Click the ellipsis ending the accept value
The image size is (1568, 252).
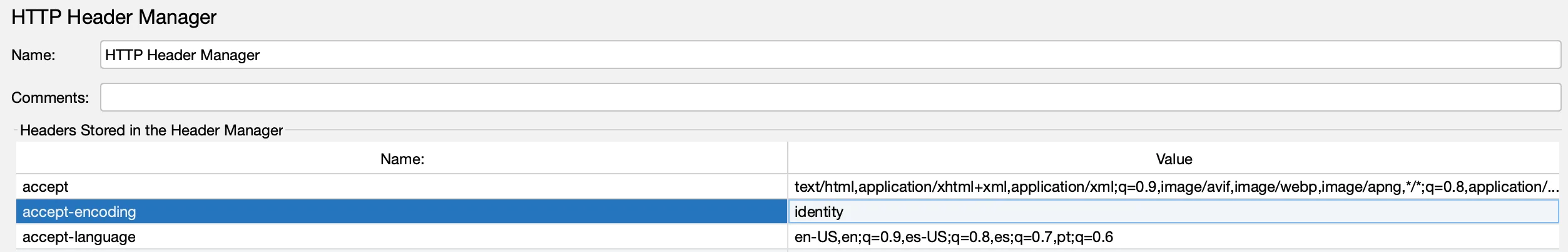point(1552,187)
